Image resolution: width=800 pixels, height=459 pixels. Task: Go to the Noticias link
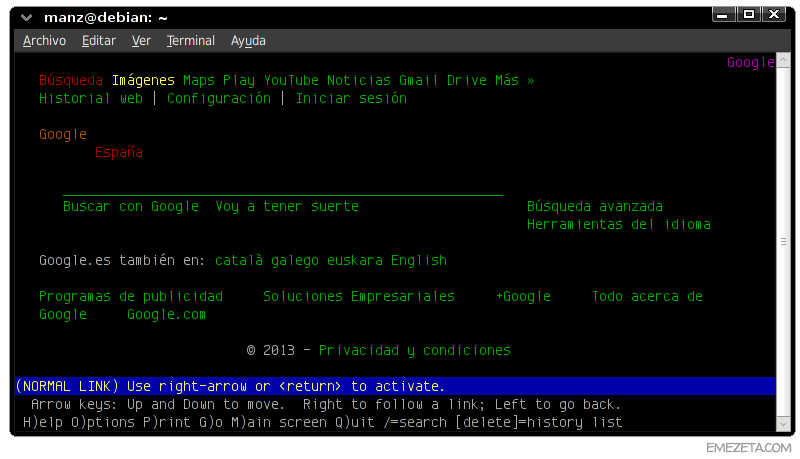359,81
